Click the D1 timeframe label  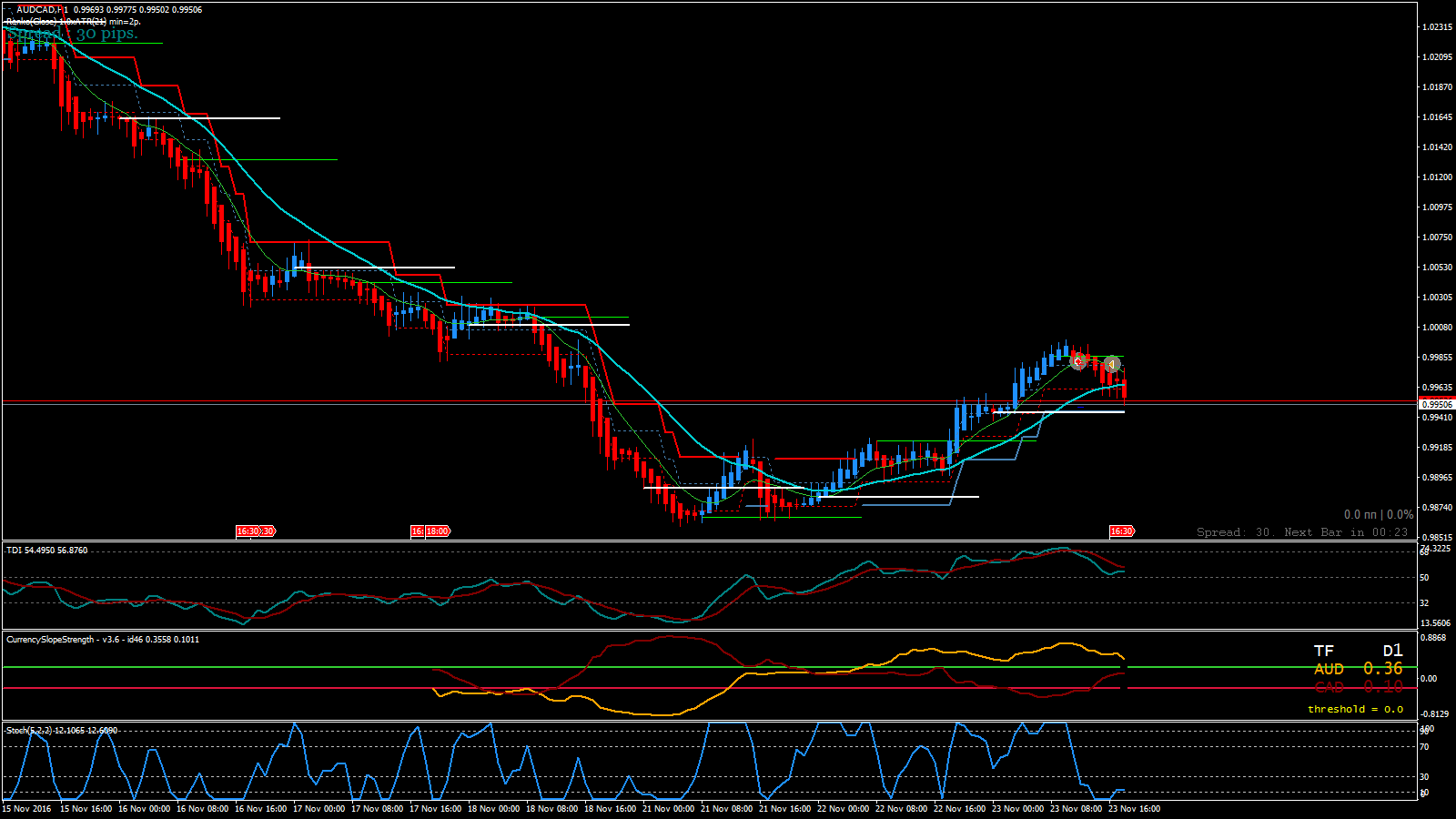coord(1392,651)
